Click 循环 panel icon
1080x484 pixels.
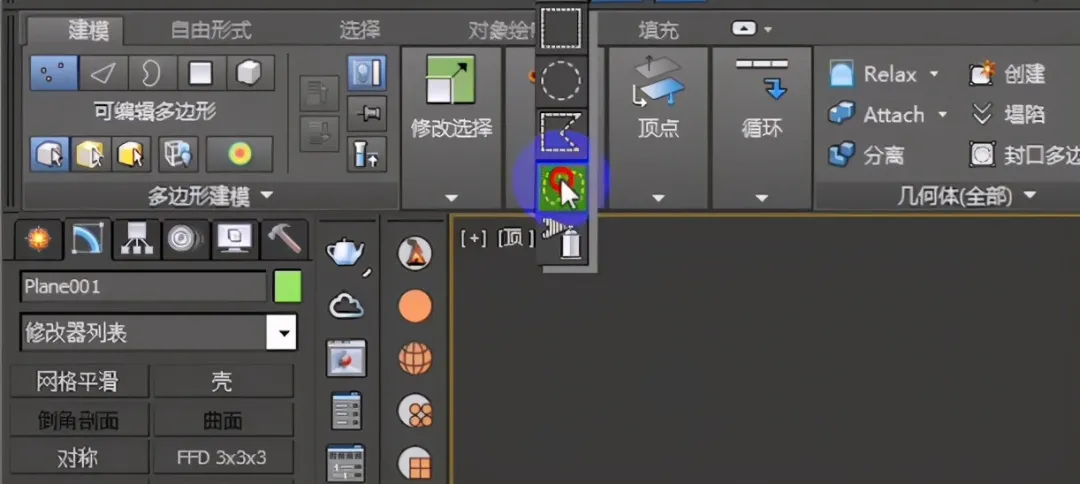761,79
